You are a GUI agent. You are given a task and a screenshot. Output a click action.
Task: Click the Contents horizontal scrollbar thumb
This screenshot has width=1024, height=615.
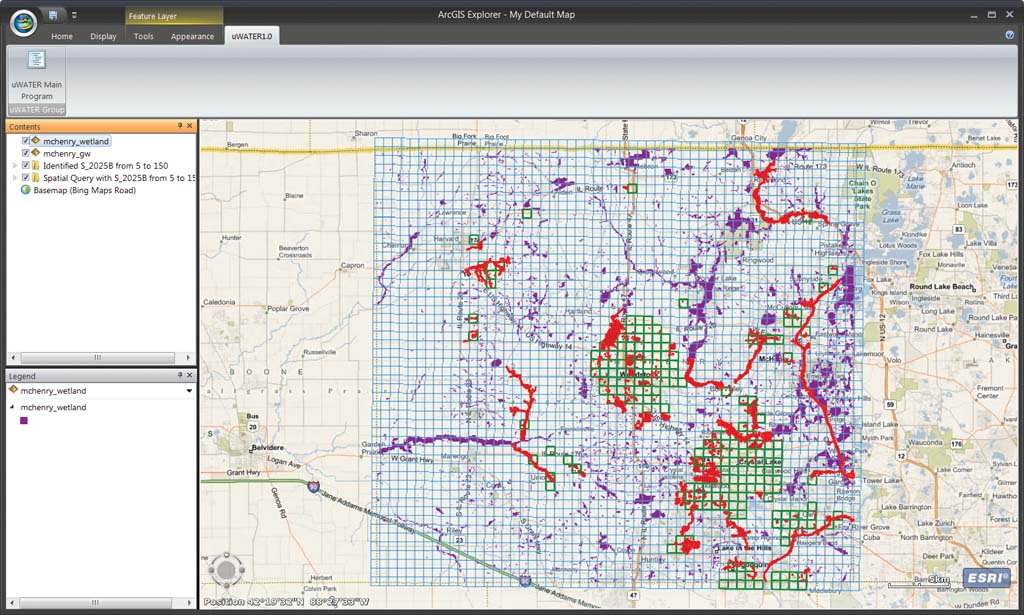point(98,357)
